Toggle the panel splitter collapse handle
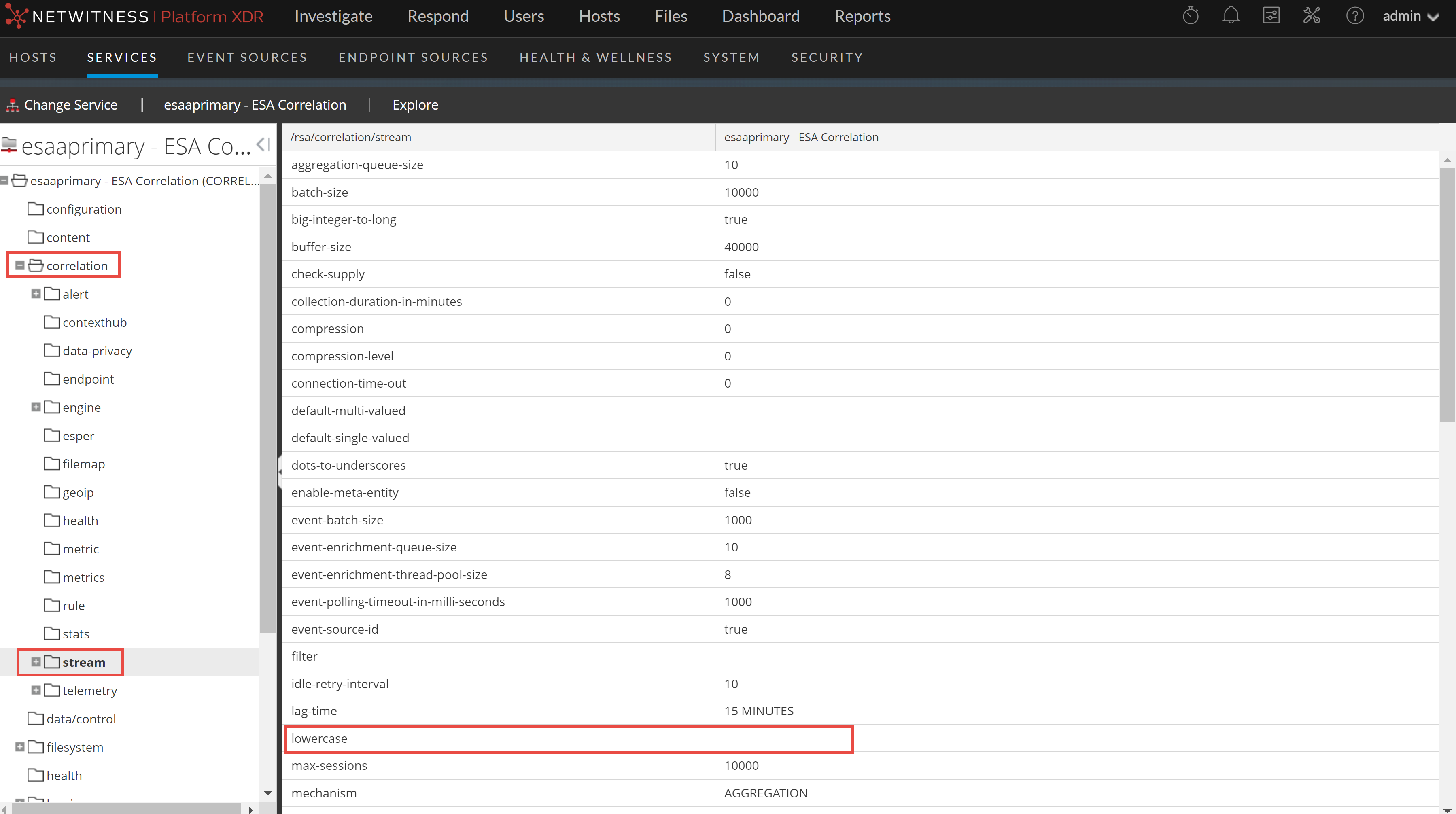The height and width of the screenshot is (814, 1456). [280, 471]
